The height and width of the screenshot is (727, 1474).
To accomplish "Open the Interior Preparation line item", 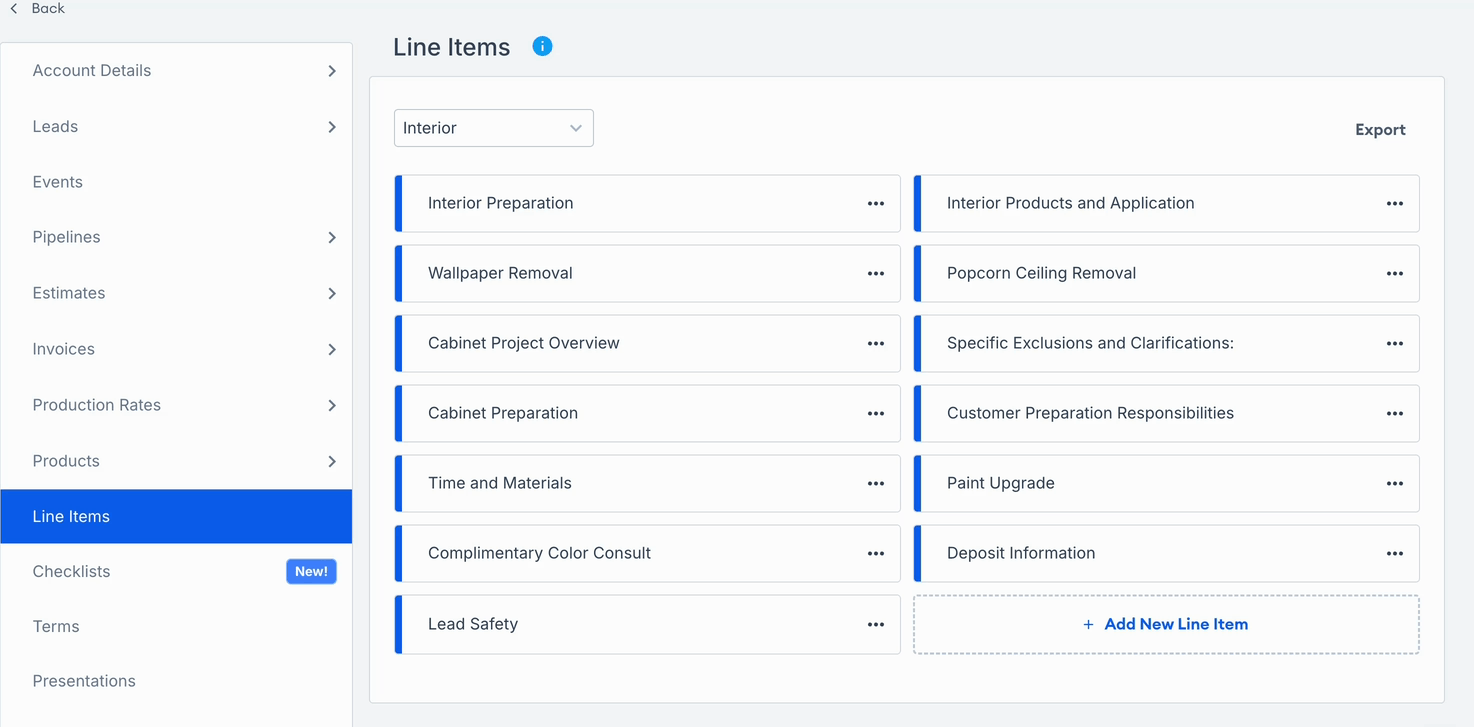I will click(x=648, y=203).
